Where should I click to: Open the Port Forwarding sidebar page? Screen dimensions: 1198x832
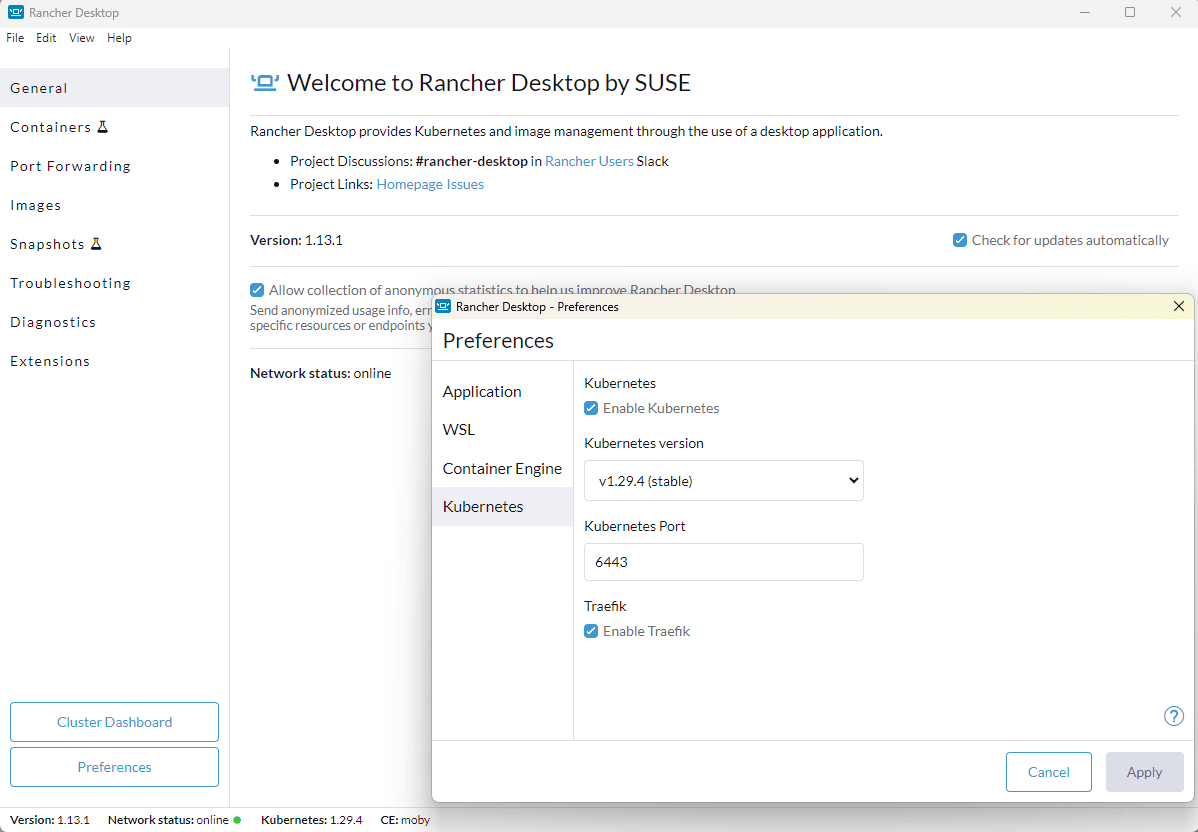click(x=115, y=166)
